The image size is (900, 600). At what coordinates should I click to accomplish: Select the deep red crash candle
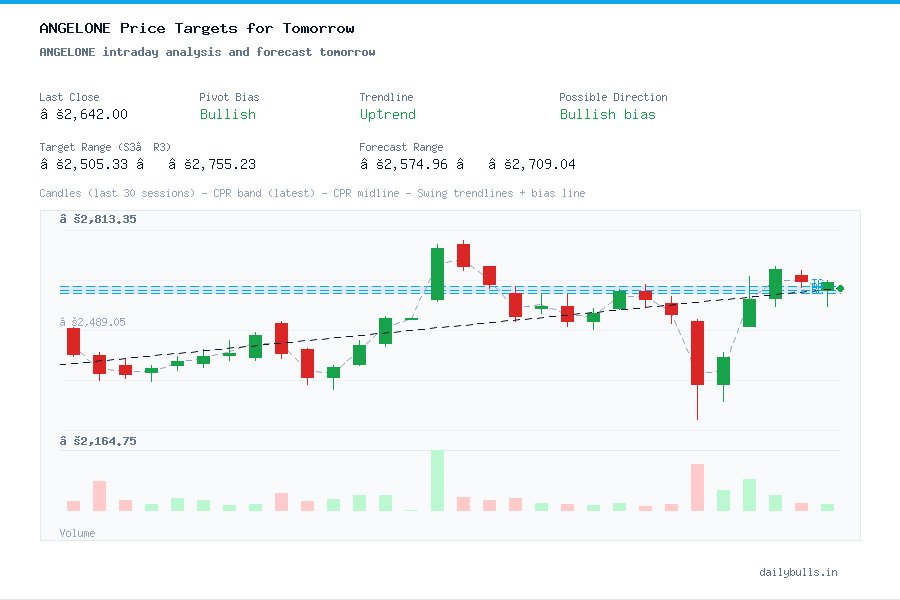[697, 350]
